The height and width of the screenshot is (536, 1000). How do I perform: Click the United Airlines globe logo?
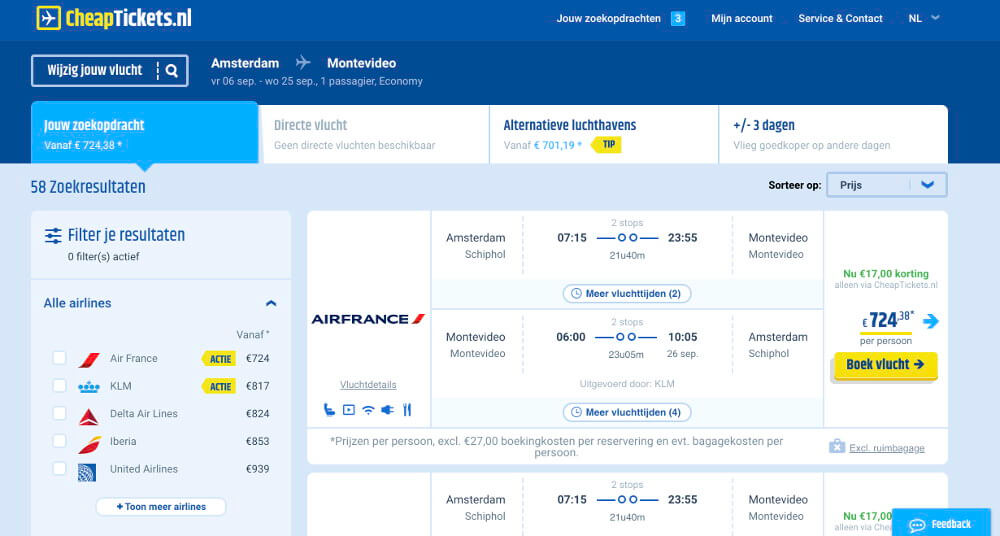pyautogui.click(x=87, y=472)
